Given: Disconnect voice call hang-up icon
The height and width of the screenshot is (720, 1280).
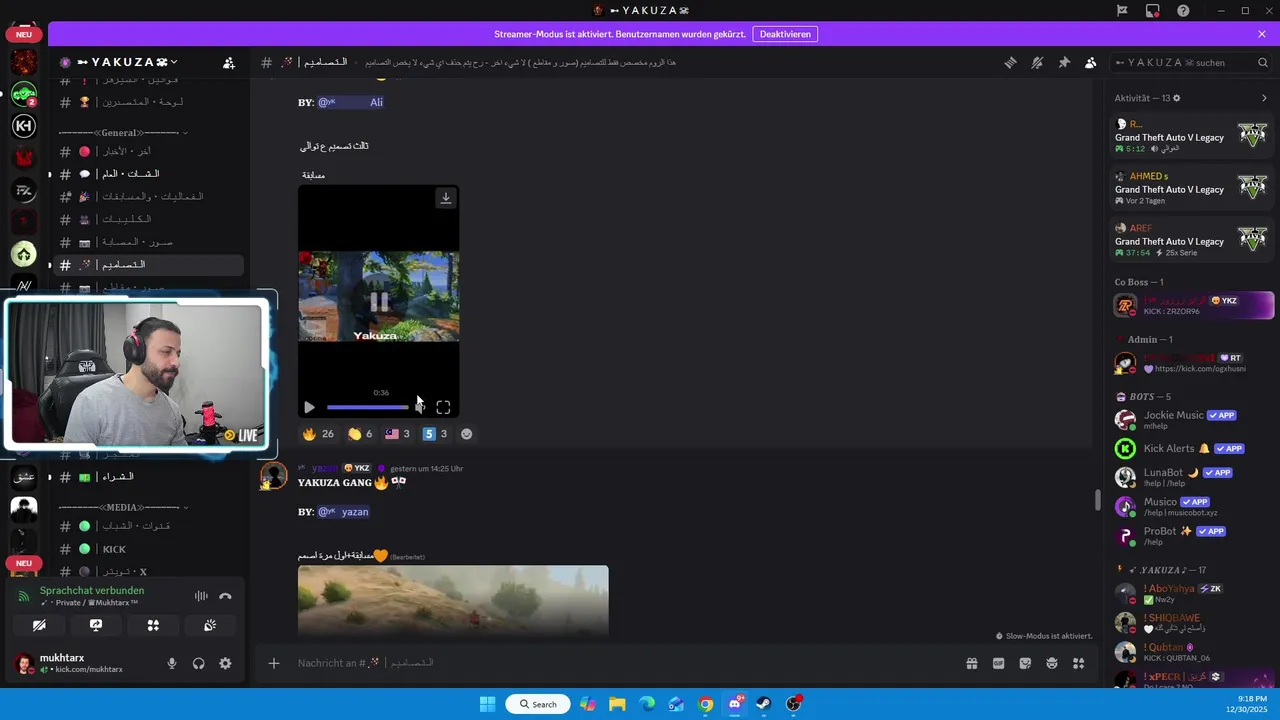Looking at the screenshot, I should pyautogui.click(x=225, y=596).
